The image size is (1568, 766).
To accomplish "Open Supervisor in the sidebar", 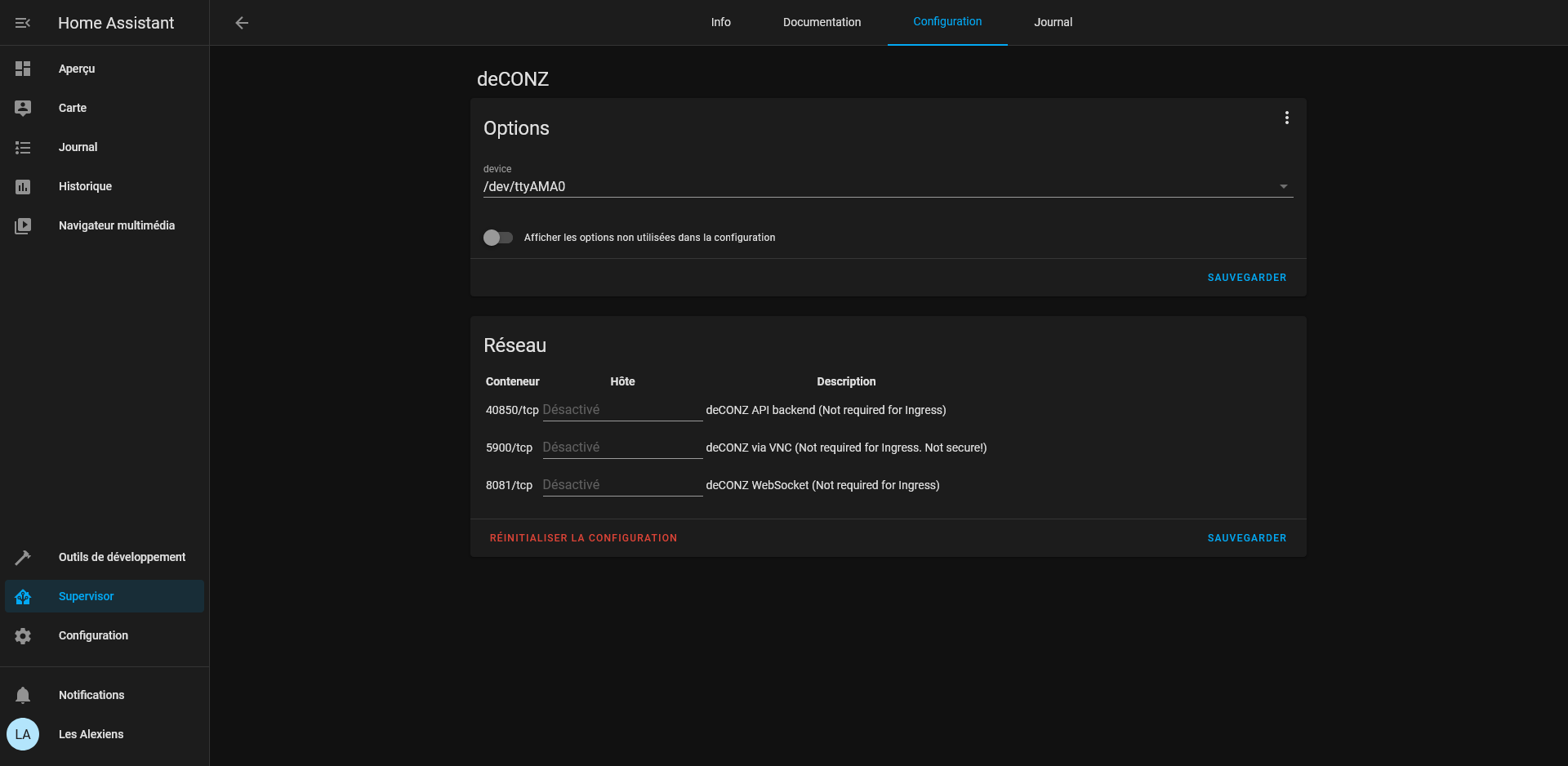I will (105, 596).
